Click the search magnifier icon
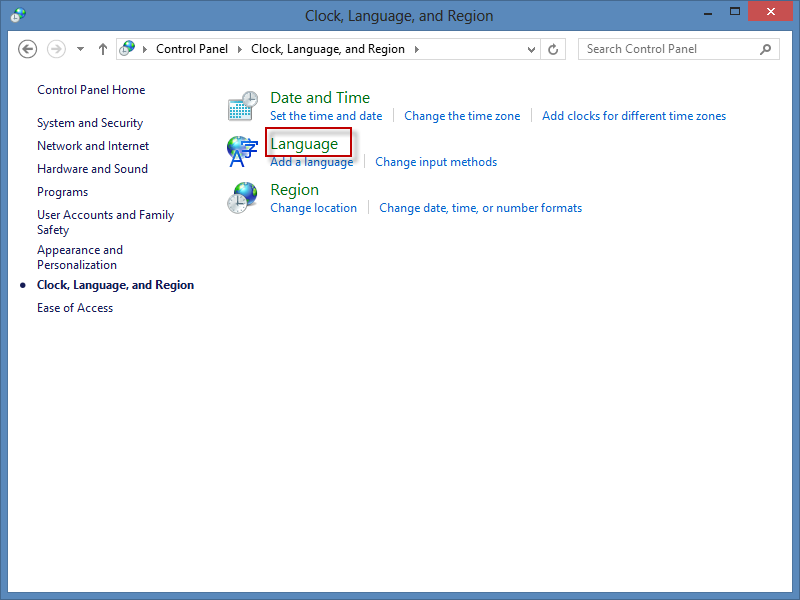This screenshot has height=600, width=800. pos(766,49)
